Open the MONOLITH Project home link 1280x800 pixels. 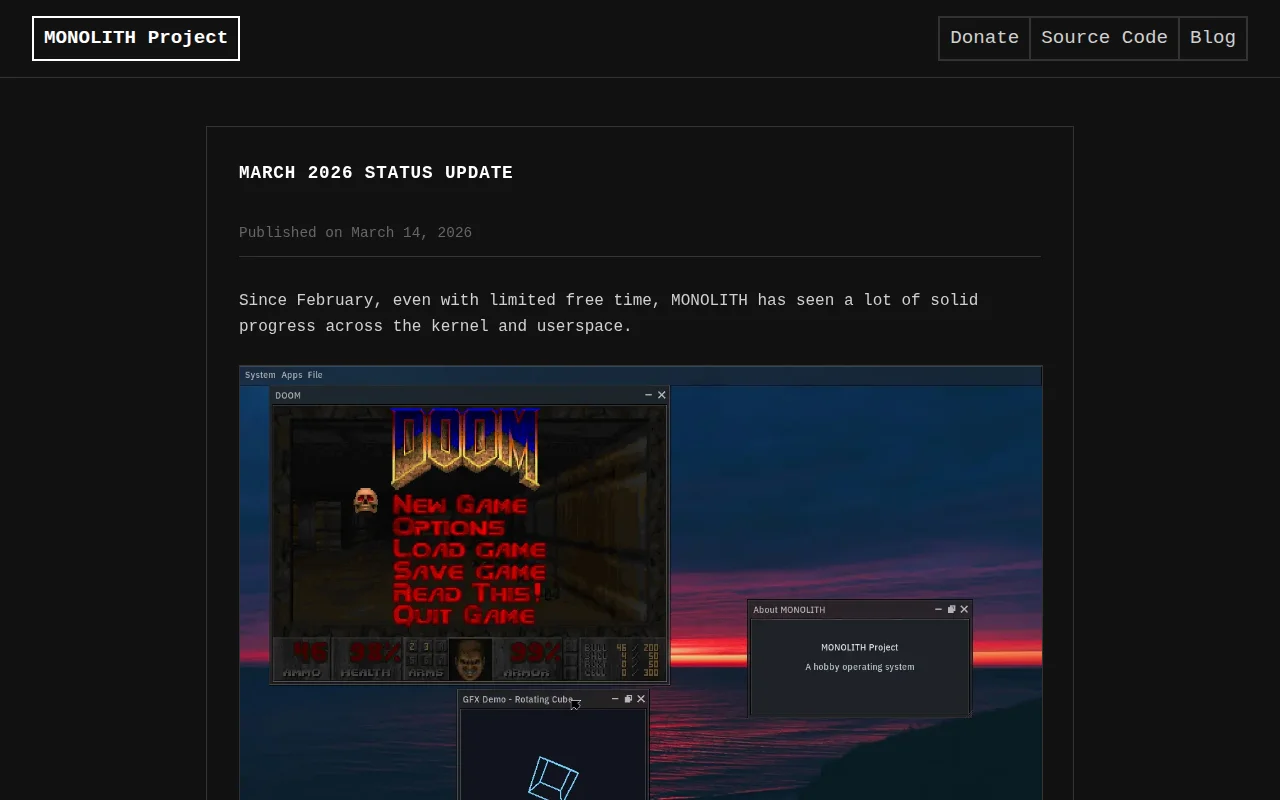click(136, 38)
